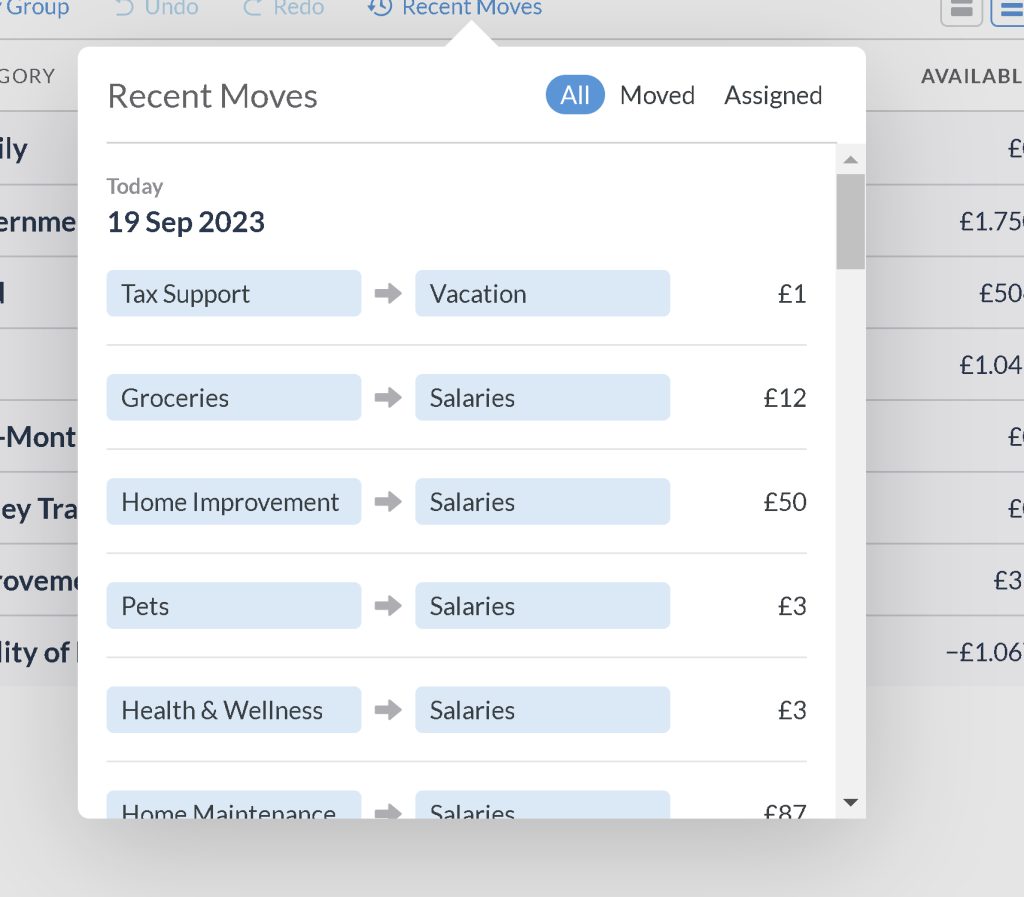Click the Home Improvement source category
This screenshot has height=897, width=1024.
coord(234,502)
